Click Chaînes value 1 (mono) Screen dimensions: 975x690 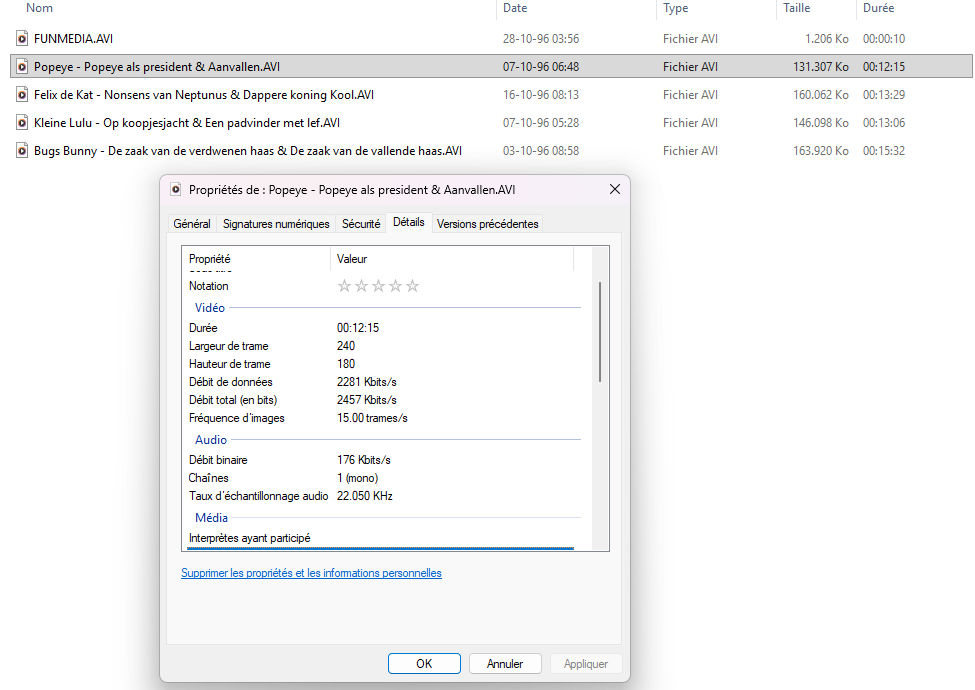(x=358, y=478)
